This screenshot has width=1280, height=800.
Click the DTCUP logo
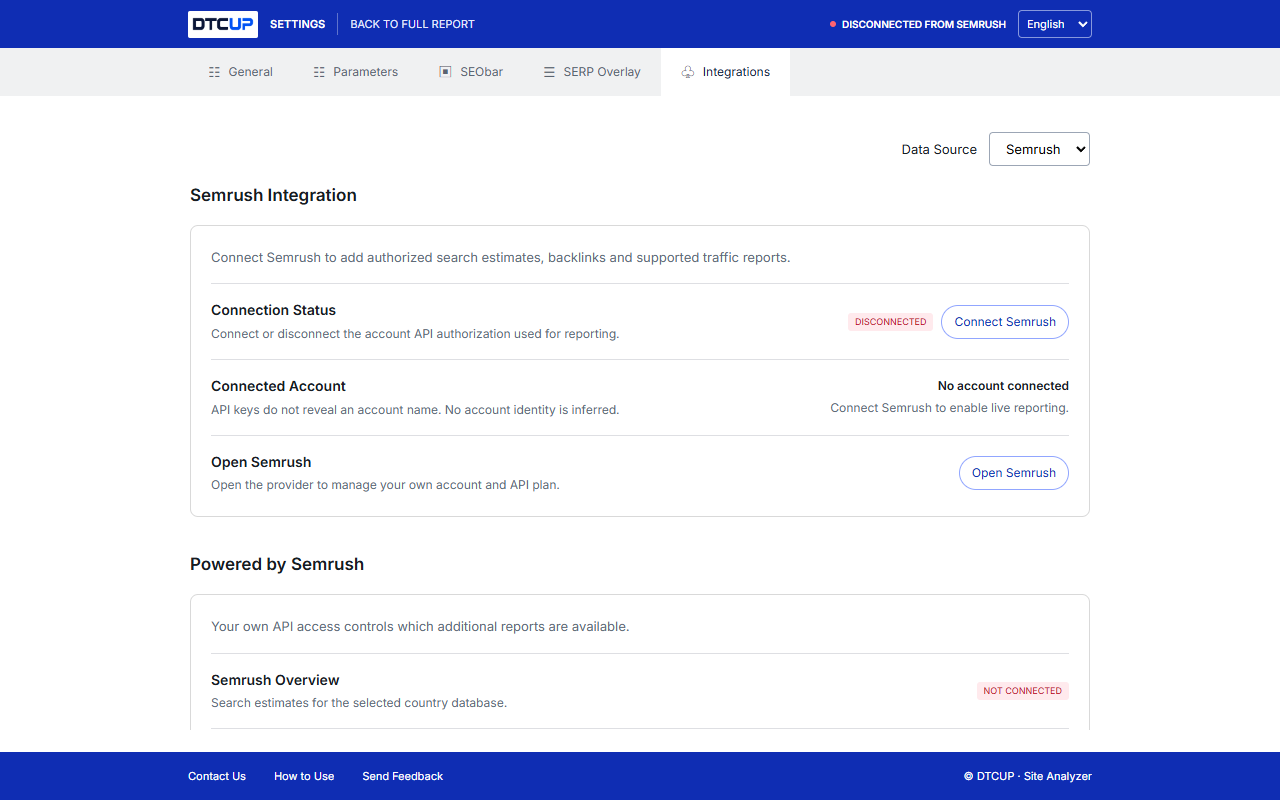(223, 24)
